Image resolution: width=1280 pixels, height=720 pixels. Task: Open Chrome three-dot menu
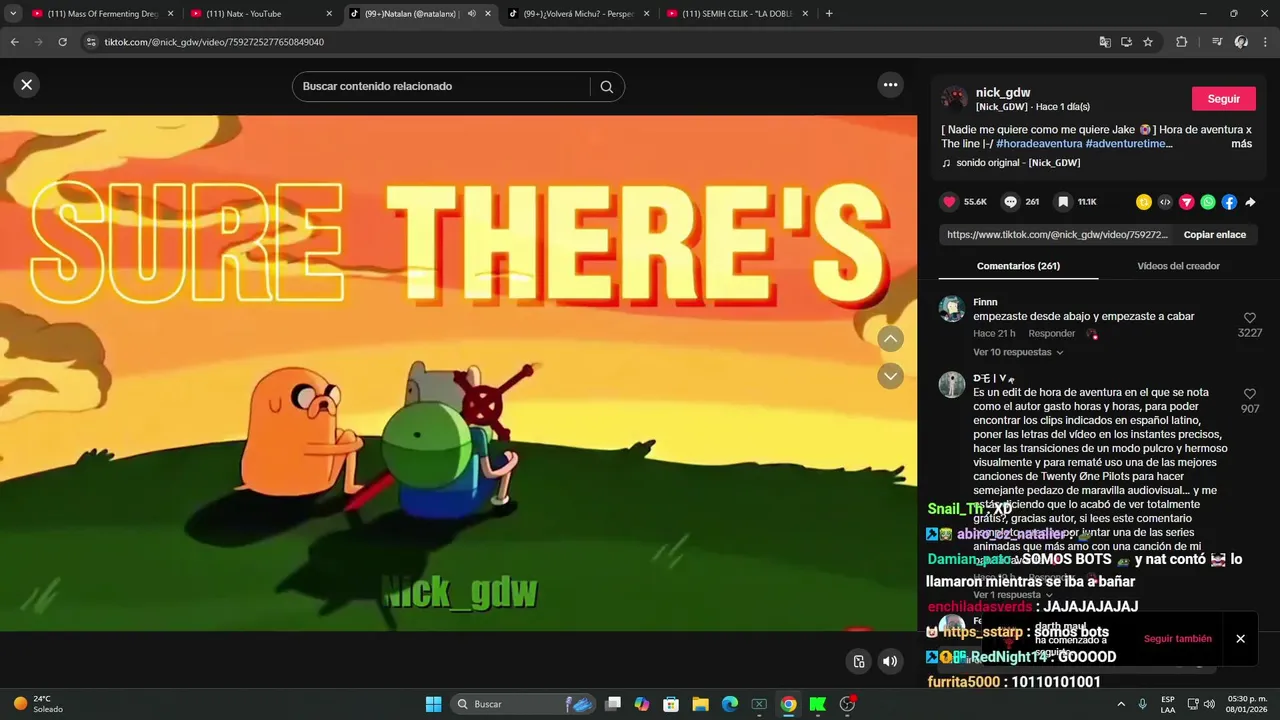[1265, 42]
